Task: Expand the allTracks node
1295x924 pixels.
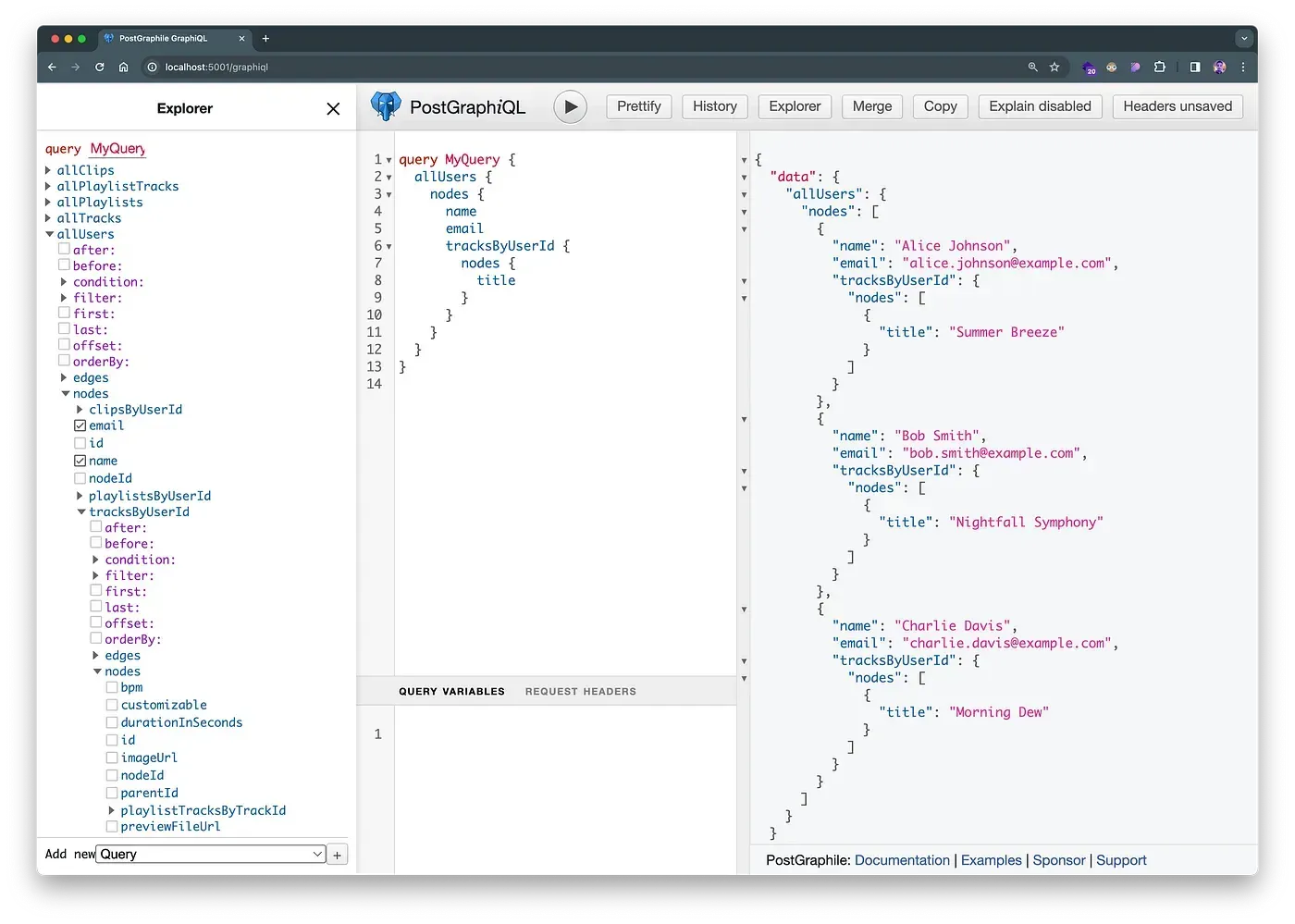Action: (49, 218)
